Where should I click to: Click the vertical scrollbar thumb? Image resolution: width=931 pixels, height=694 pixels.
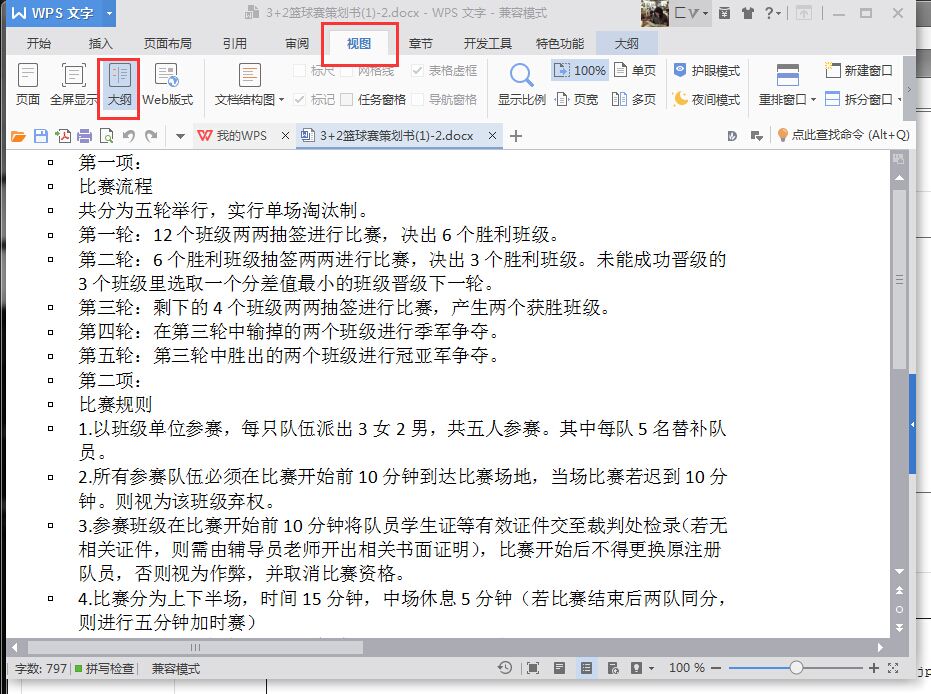point(900,279)
